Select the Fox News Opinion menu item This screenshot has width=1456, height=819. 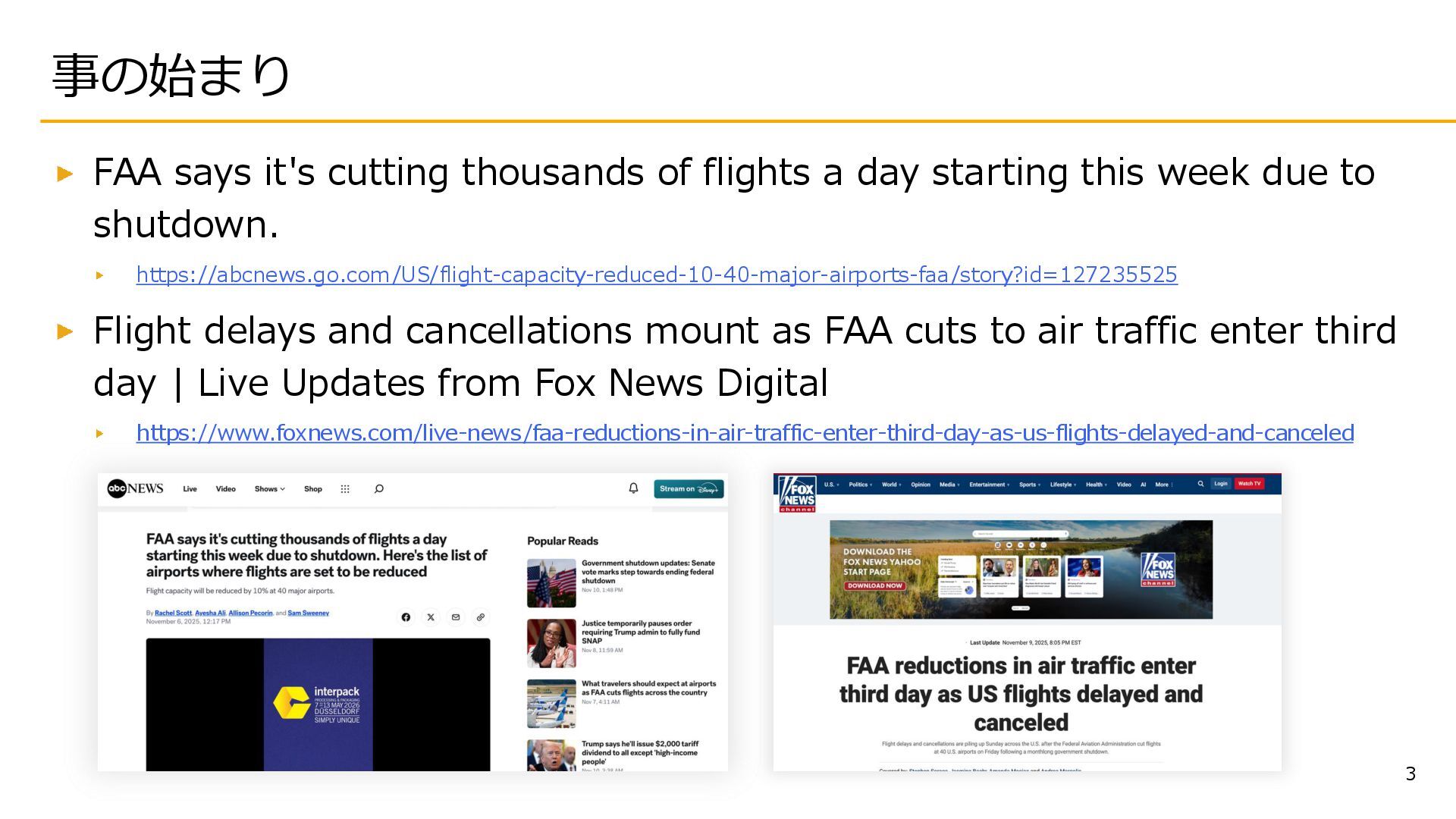click(x=921, y=485)
